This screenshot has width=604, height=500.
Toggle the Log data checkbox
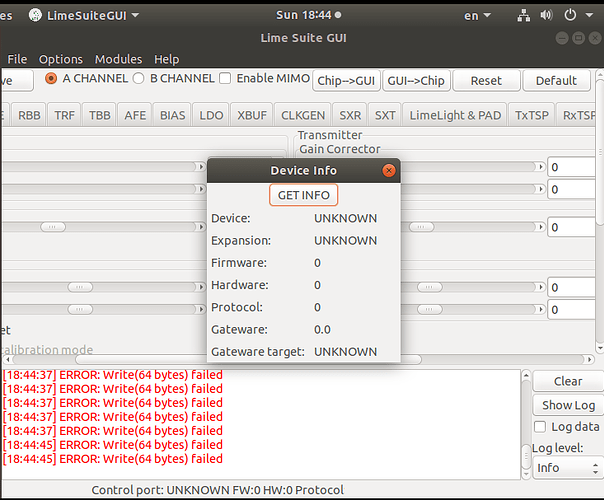(x=540, y=427)
